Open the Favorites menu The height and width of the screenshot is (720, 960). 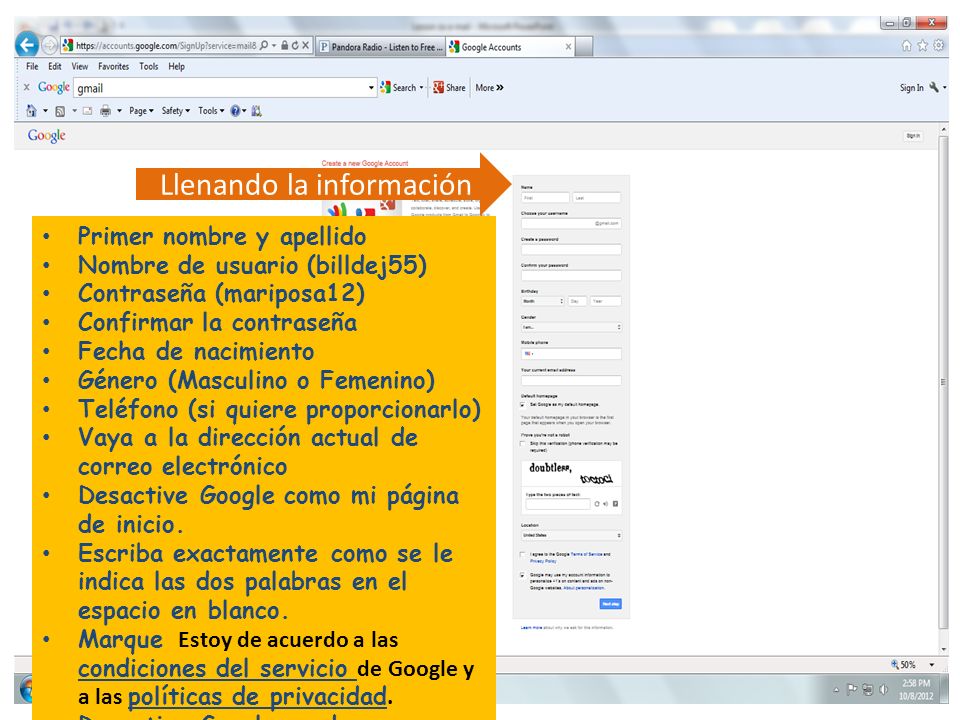point(113,66)
